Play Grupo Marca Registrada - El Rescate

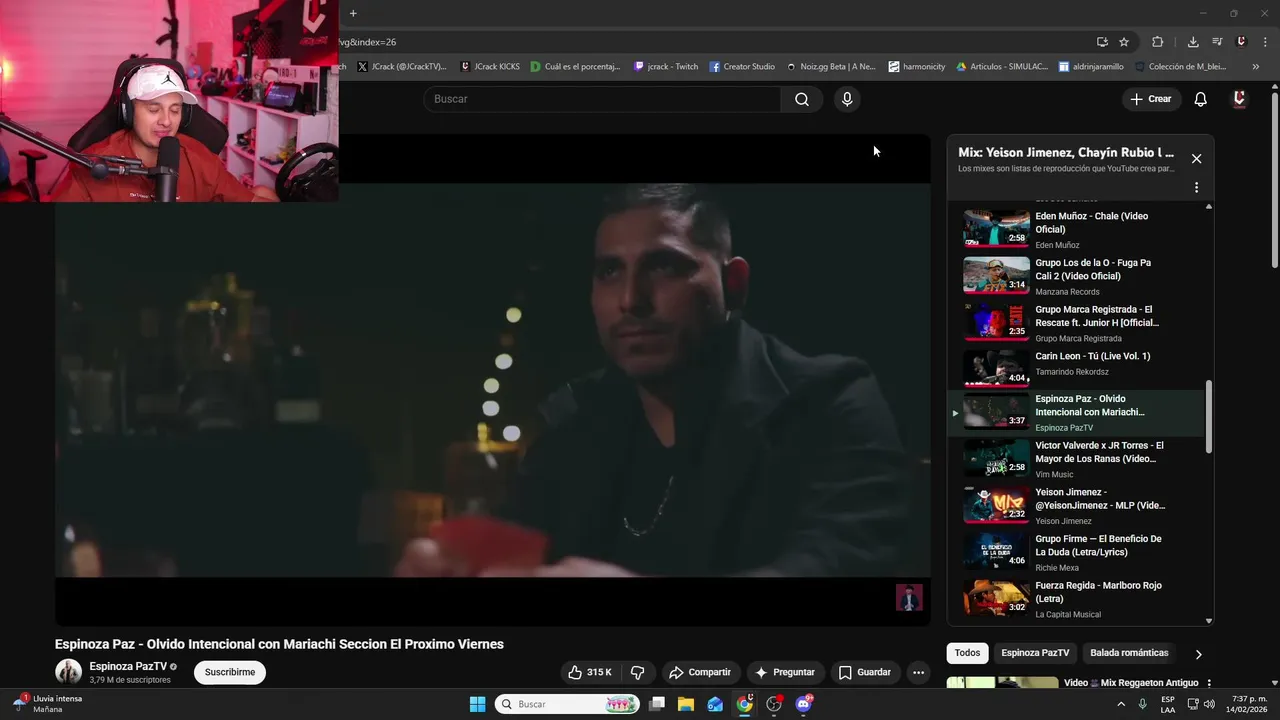pos(1078,323)
